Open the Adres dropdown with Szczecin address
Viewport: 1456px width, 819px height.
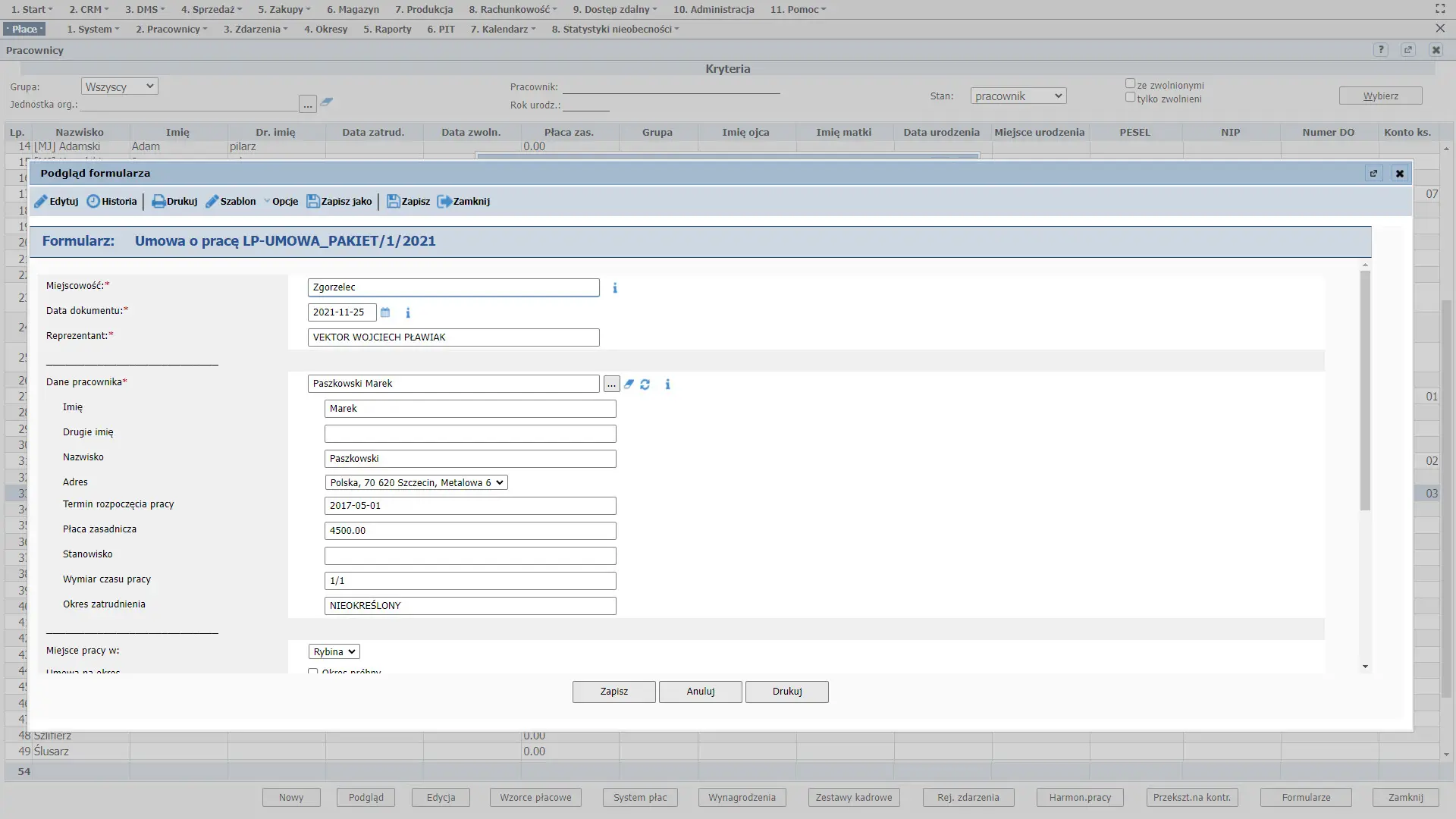click(416, 483)
